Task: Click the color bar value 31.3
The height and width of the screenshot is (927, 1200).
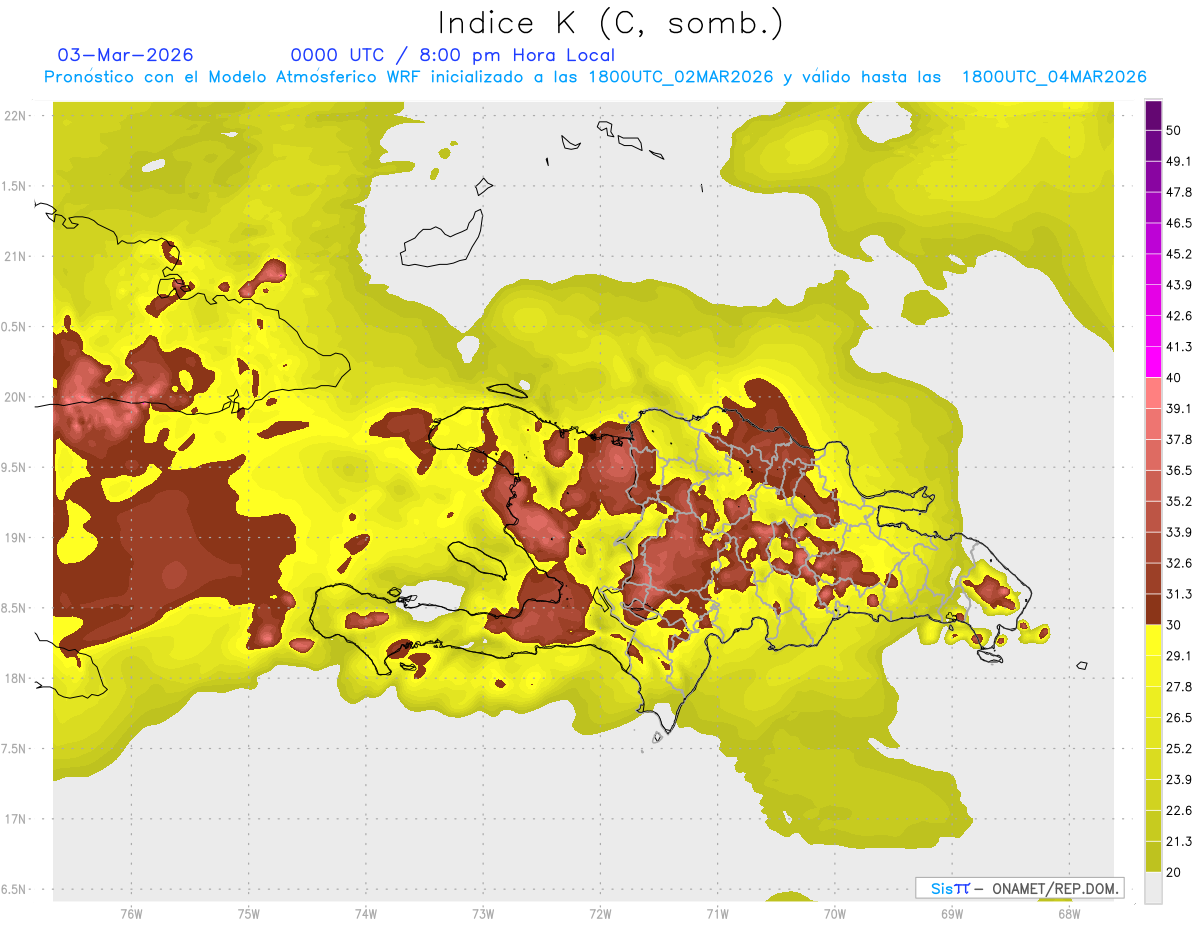Action: [1179, 594]
